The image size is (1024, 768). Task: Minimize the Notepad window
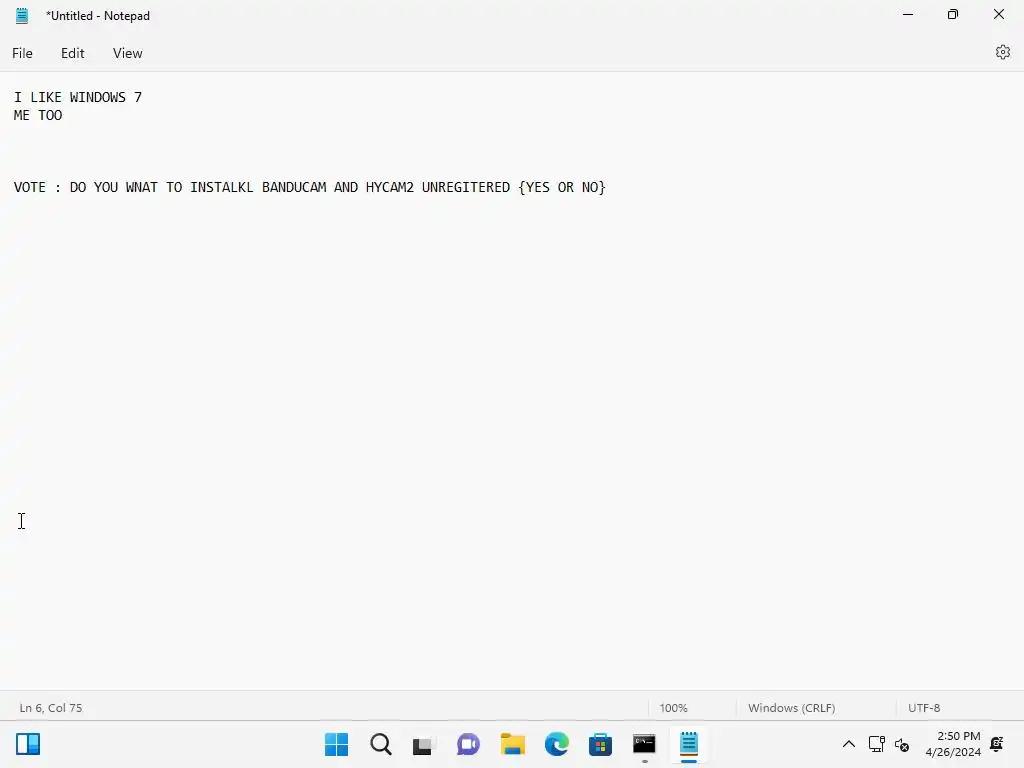[x=908, y=14]
